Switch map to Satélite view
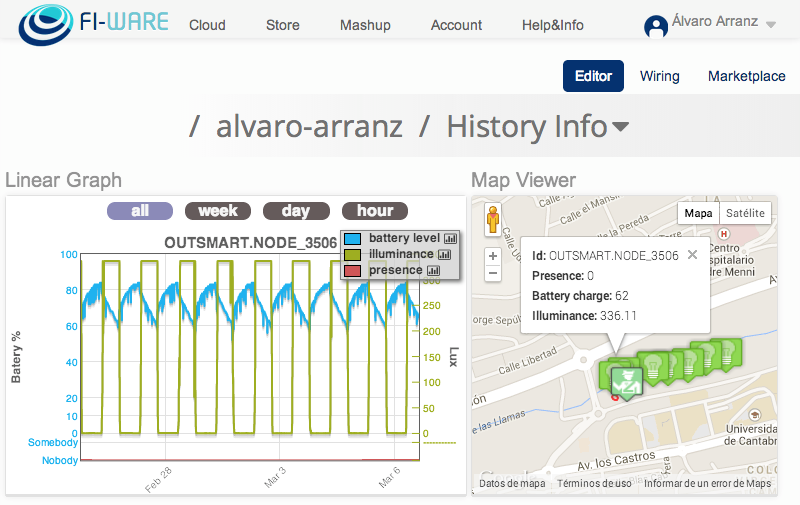Screen dimensions: 800x505 [x=745, y=213]
